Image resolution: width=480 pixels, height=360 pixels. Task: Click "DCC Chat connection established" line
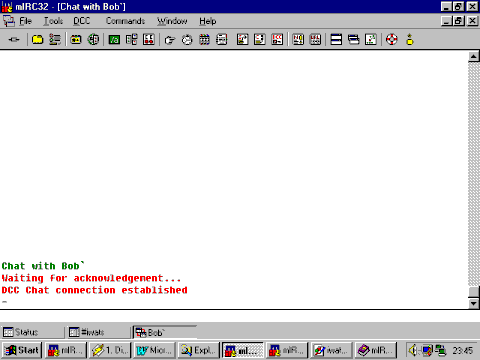pyautogui.click(x=94, y=290)
